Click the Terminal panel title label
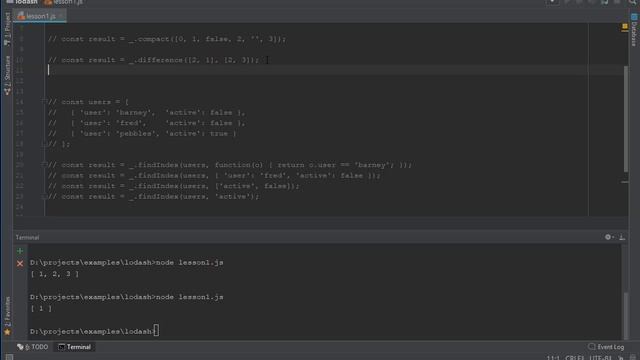Viewport: 640px width, 360px height. tap(27, 237)
